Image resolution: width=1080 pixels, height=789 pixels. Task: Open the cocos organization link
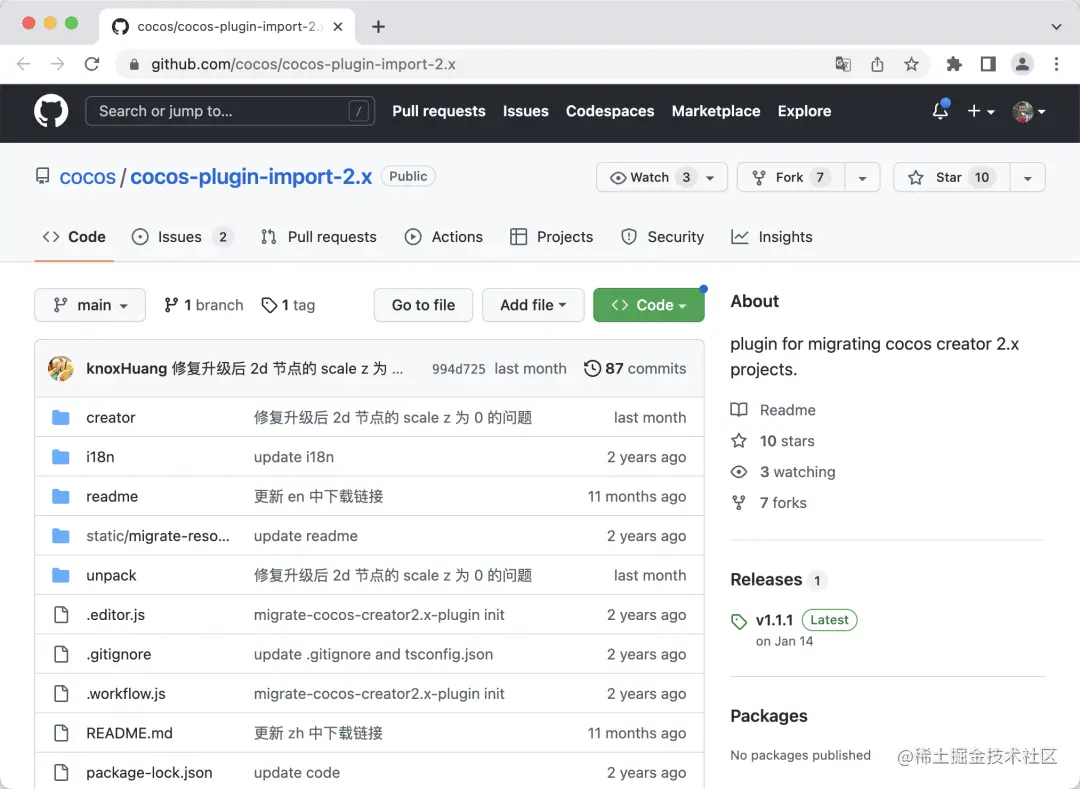coord(87,177)
